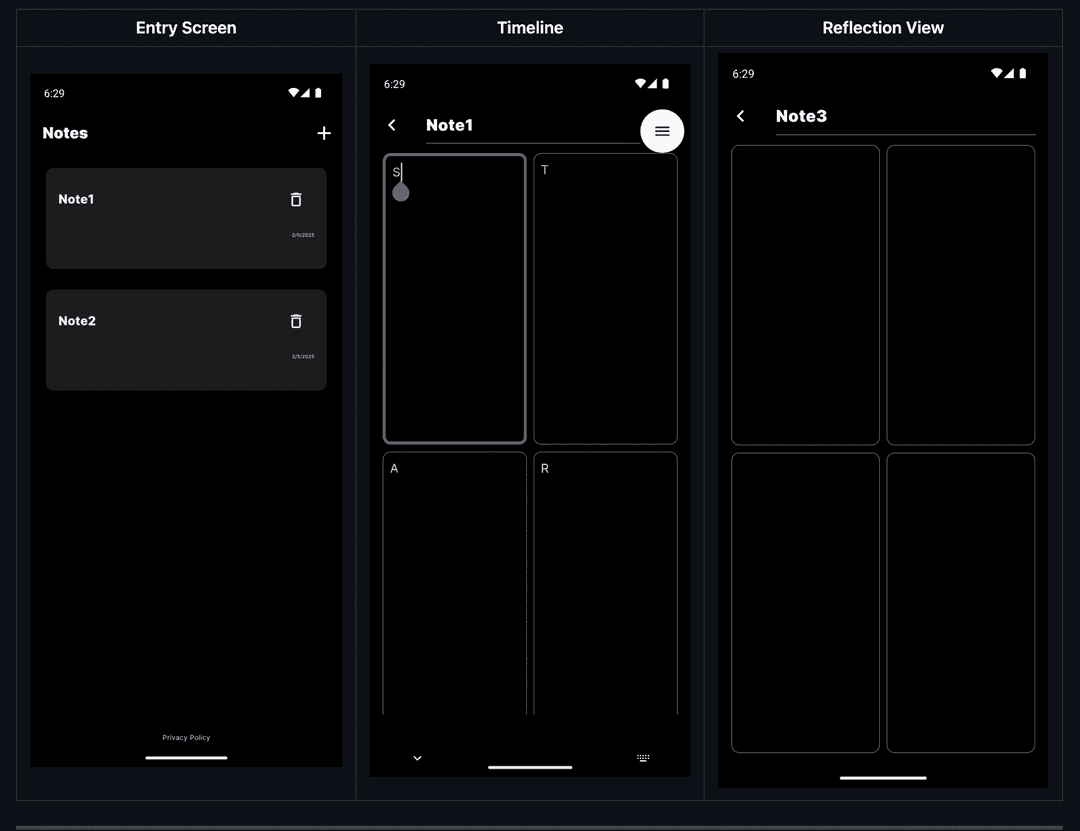Viewport: 1080px width, 831px height.
Task: Collapse keyboard with the down chevron
Action: tap(417, 758)
